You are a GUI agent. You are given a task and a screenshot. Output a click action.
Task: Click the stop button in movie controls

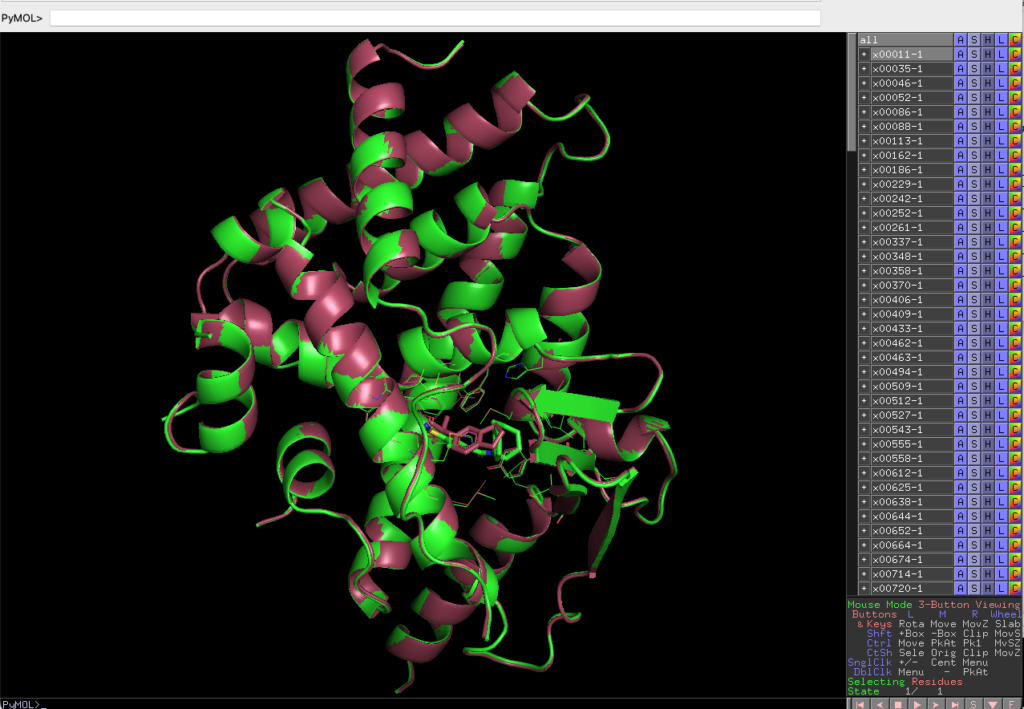click(898, 704)
